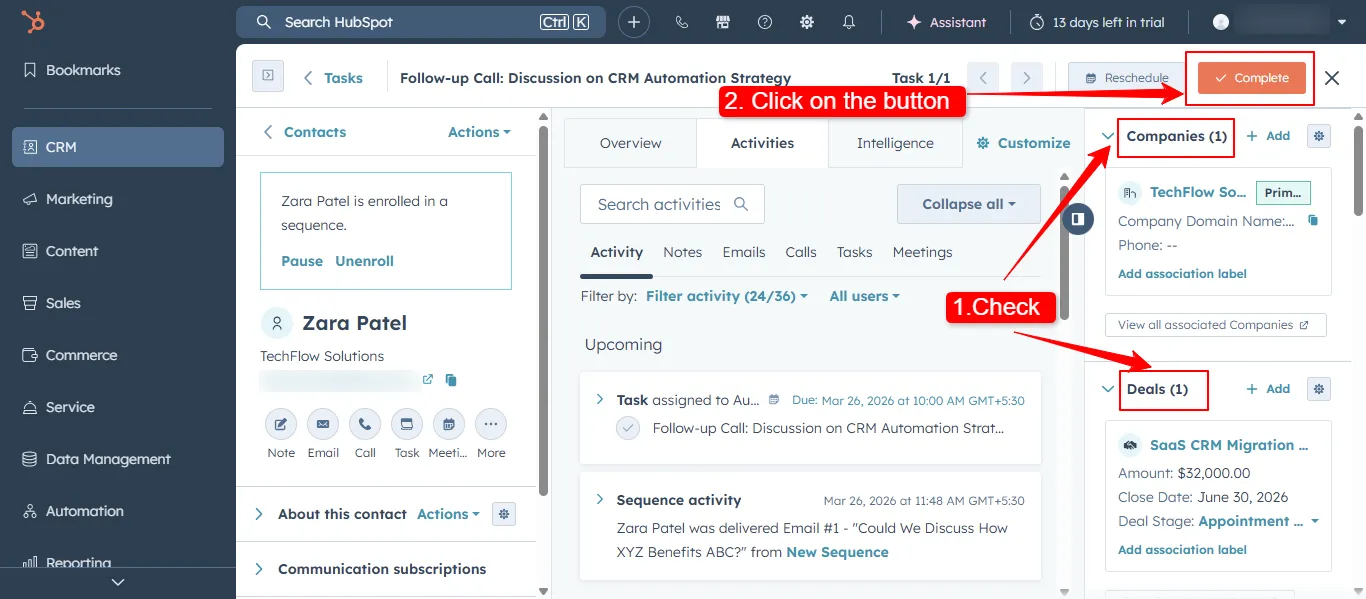Click the Task action icon
1366x599 pixels.
tap(407, 424)
